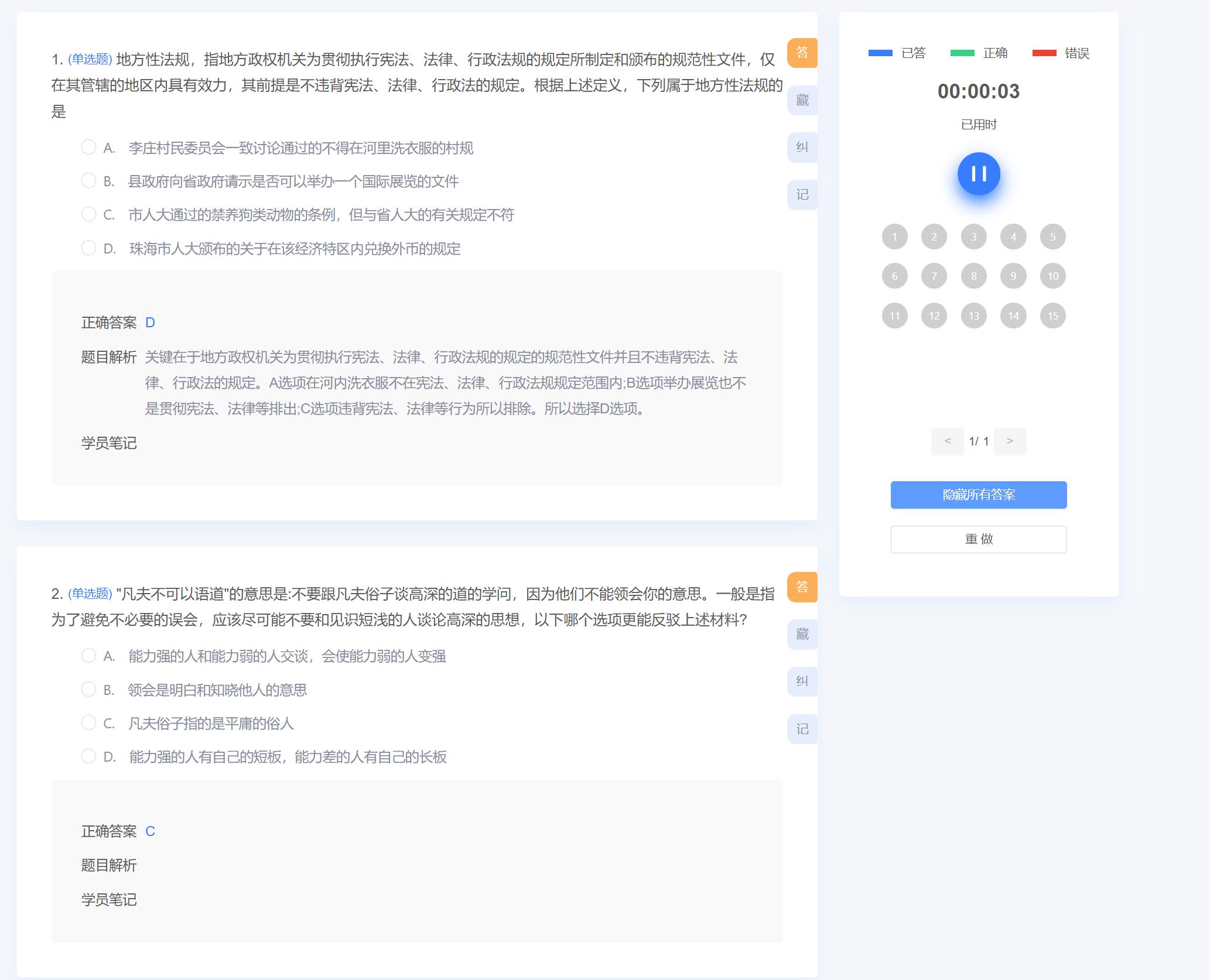Screen dimensions: 1210x980
Task: Click question 1's 纠 error-report side button
Action: (802, 148)
